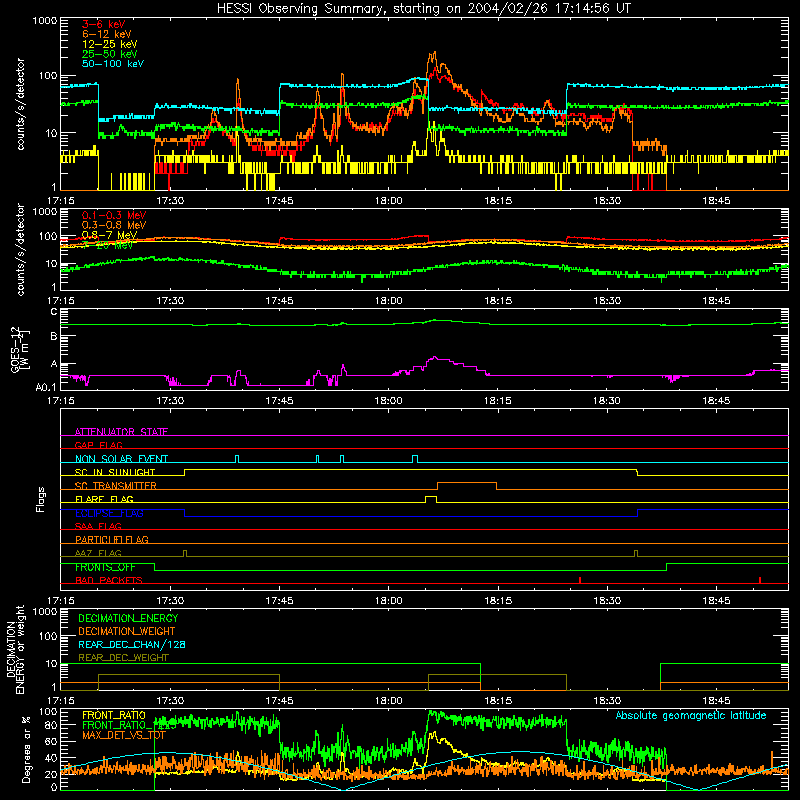The image size is (800, 800).
Task: Select the orange MAX_DET_VS_TOT legend label
Action: [x=124, y=735]
